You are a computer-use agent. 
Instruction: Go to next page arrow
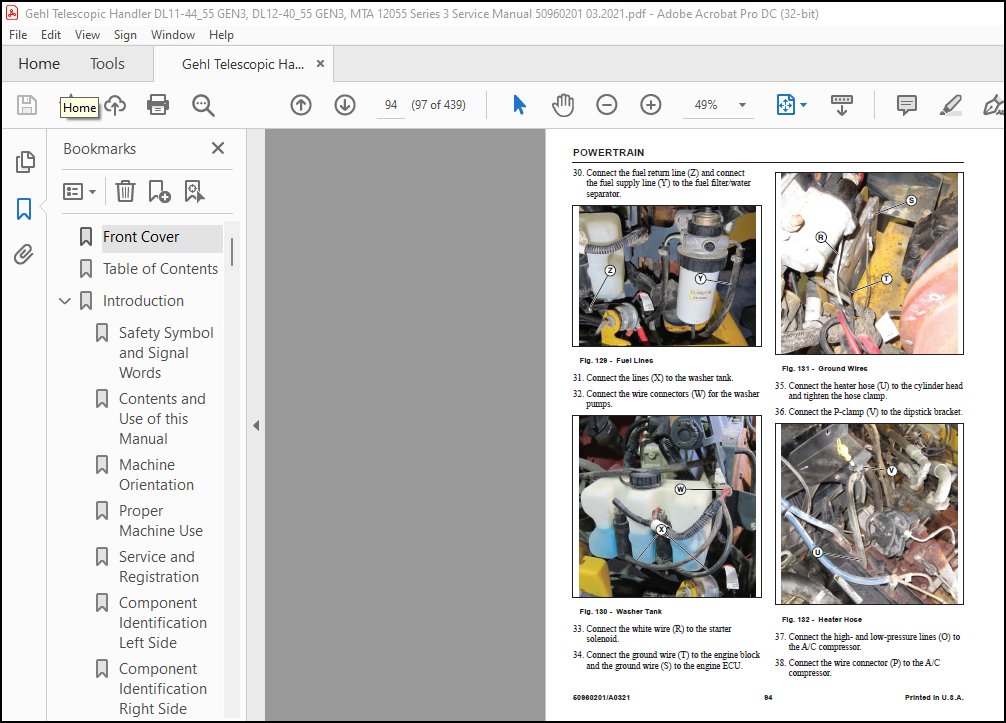click(x=345, y=105)
